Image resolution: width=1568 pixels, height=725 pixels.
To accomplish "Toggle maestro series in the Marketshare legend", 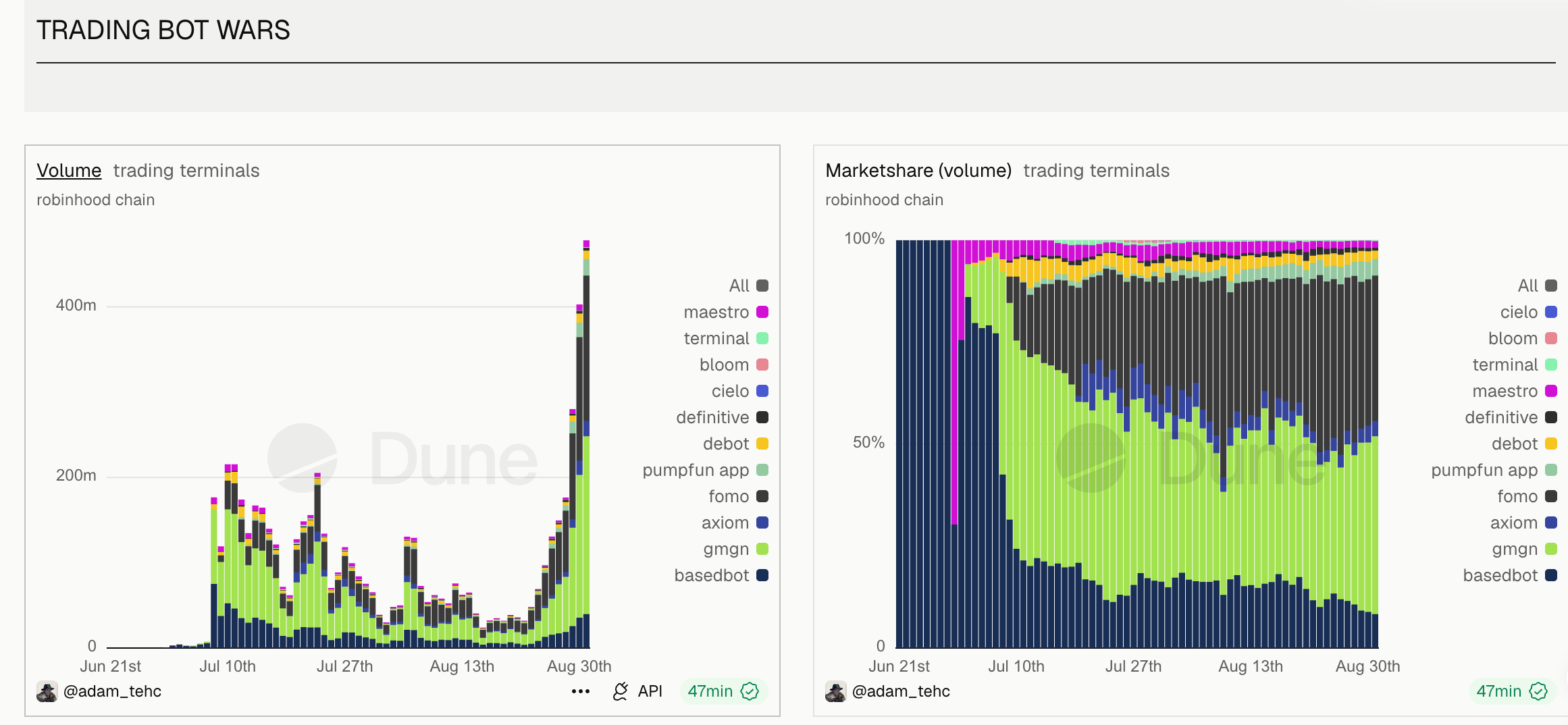I will [1515, 391].
